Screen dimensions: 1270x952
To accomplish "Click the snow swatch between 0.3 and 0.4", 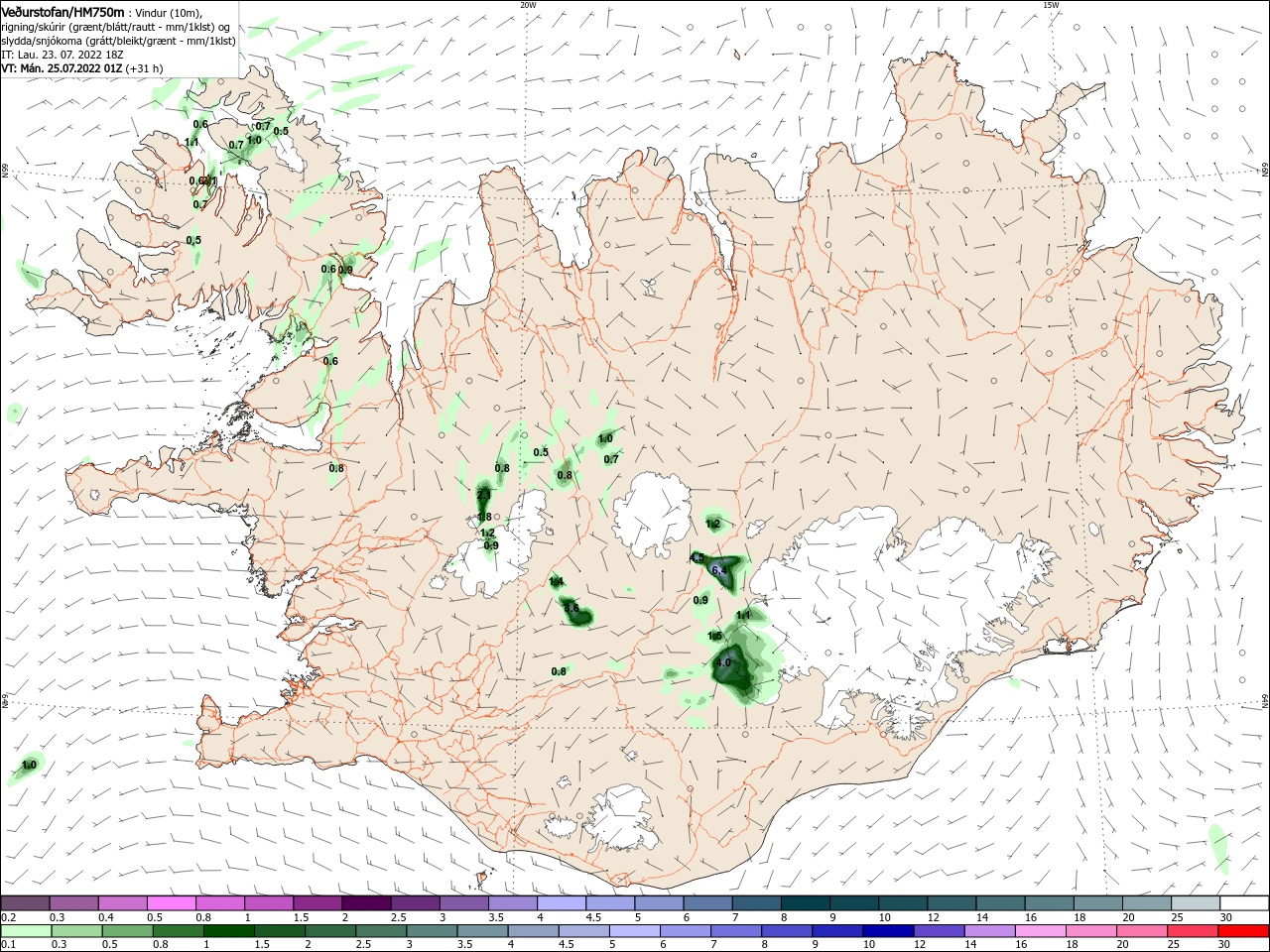I will tap(74, 903).
